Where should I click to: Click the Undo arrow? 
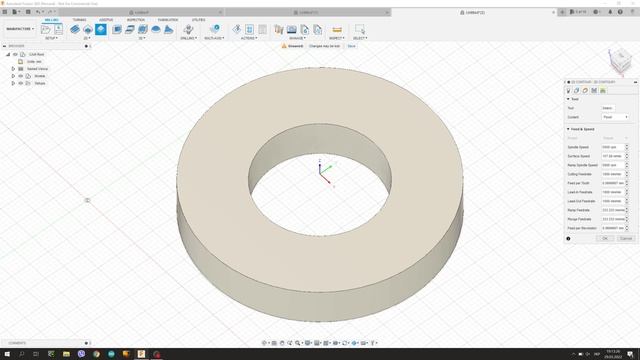pos(38,12)
